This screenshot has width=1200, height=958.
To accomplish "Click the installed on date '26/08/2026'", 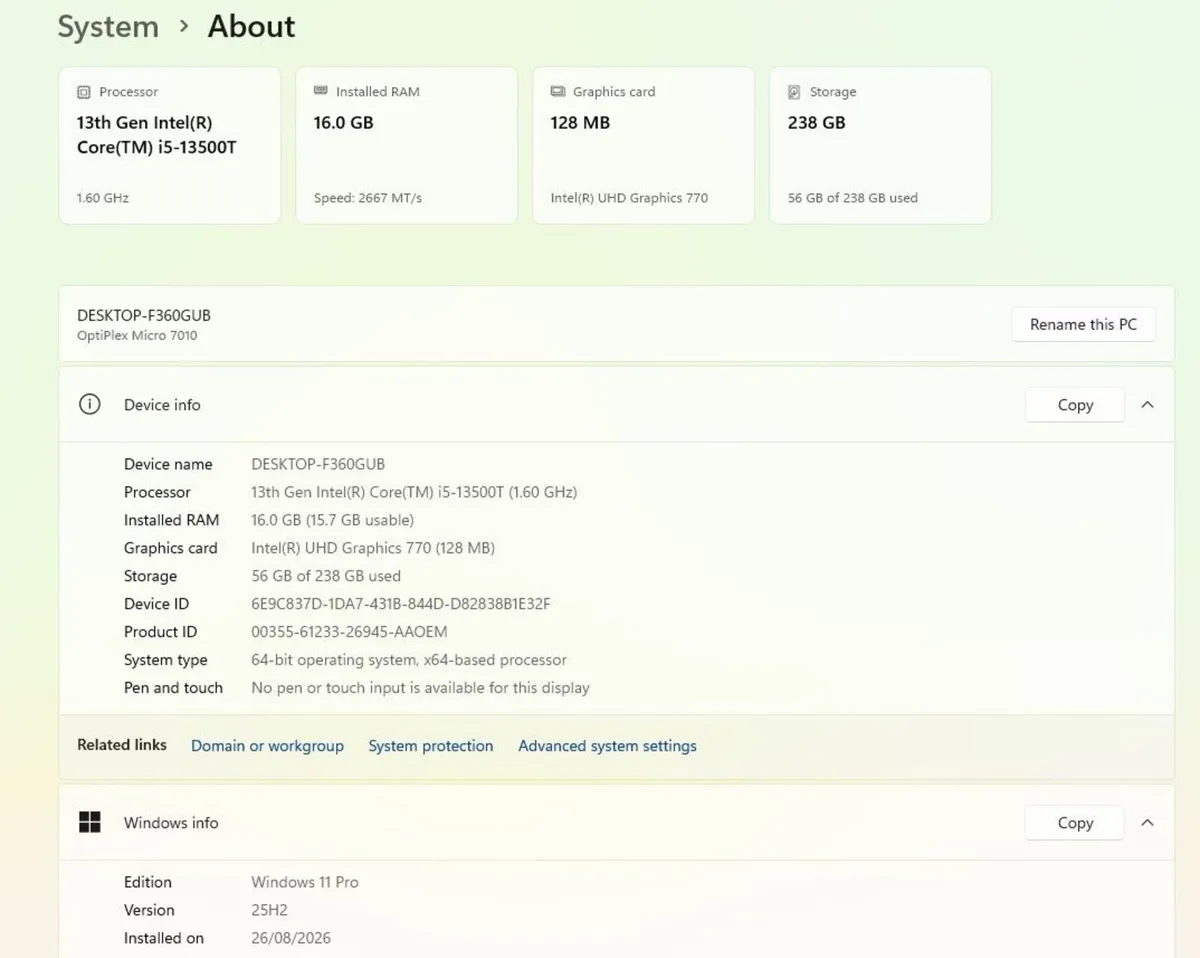I will point(291,938).
